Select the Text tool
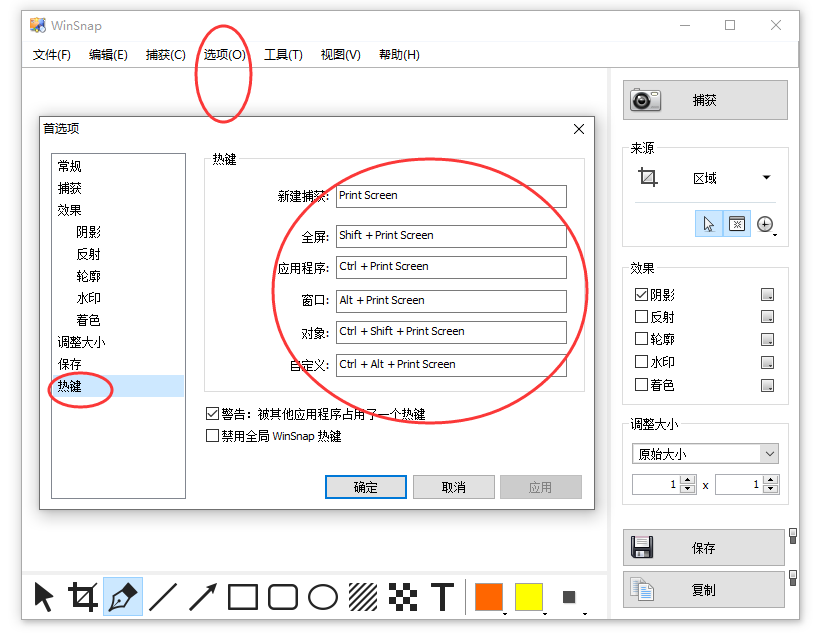The height and width of the screenshot is (639, 818). (442, 597)
